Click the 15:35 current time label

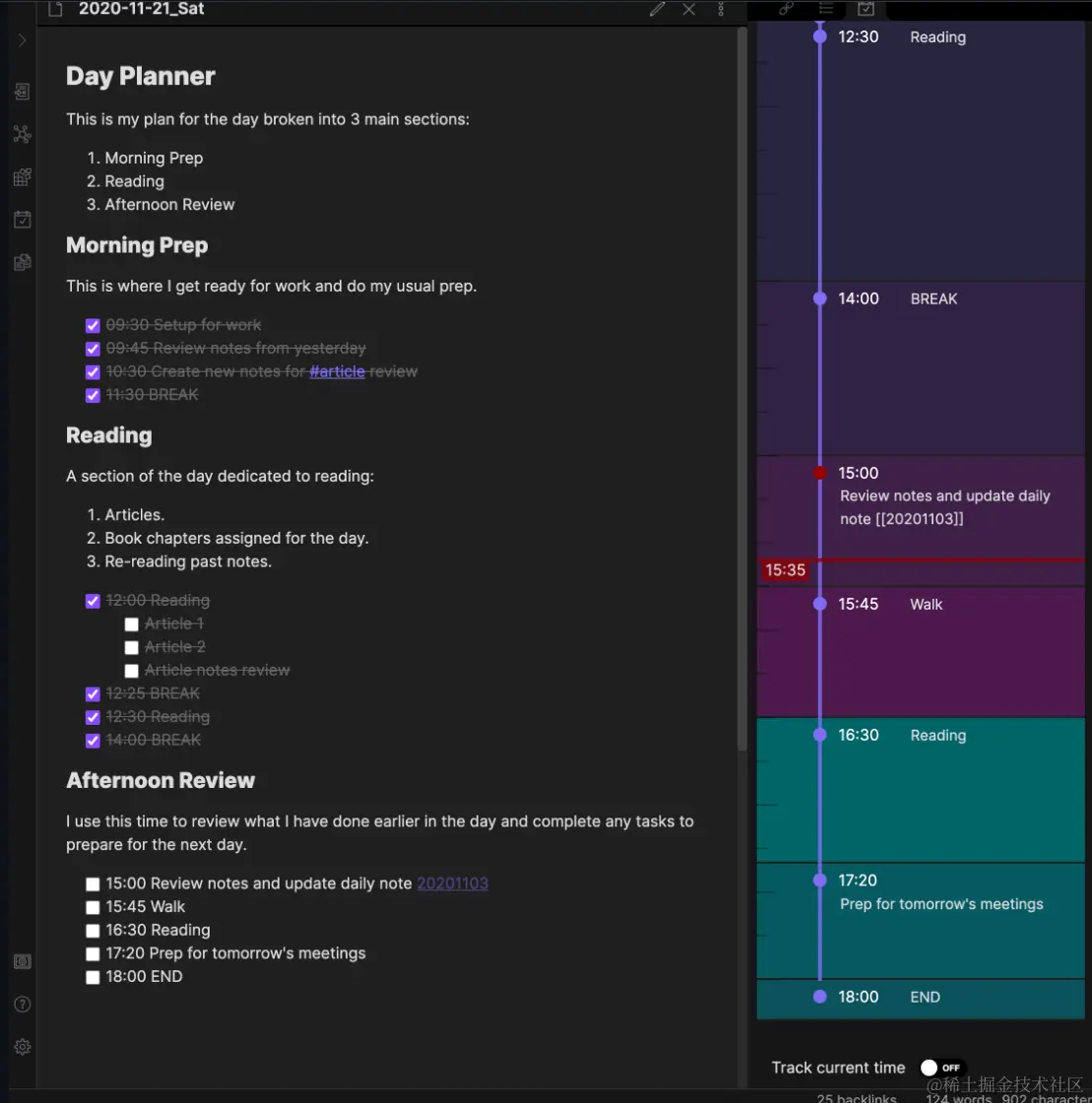[785, 570]
